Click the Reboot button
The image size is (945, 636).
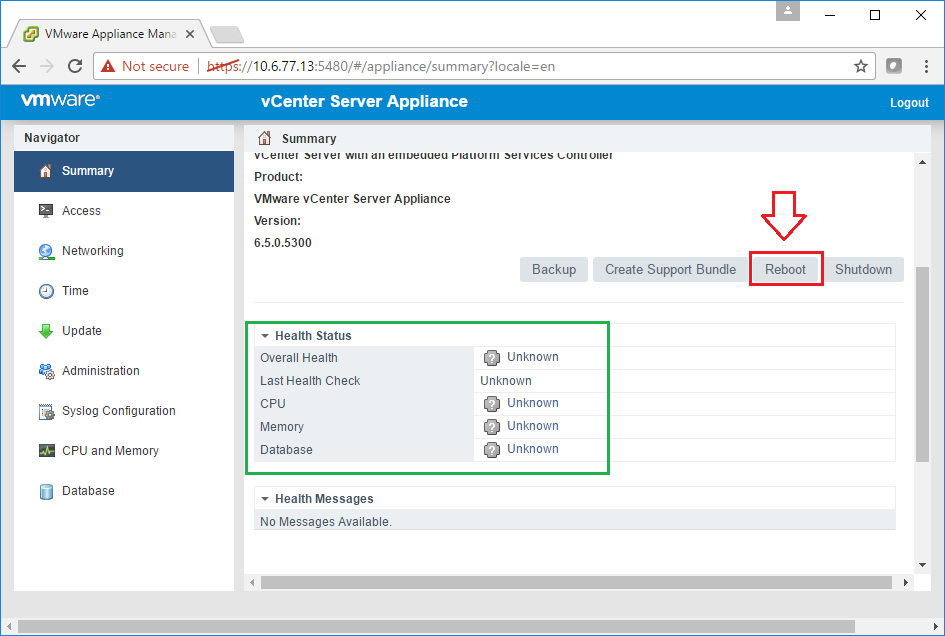click(x=785, y=269)
